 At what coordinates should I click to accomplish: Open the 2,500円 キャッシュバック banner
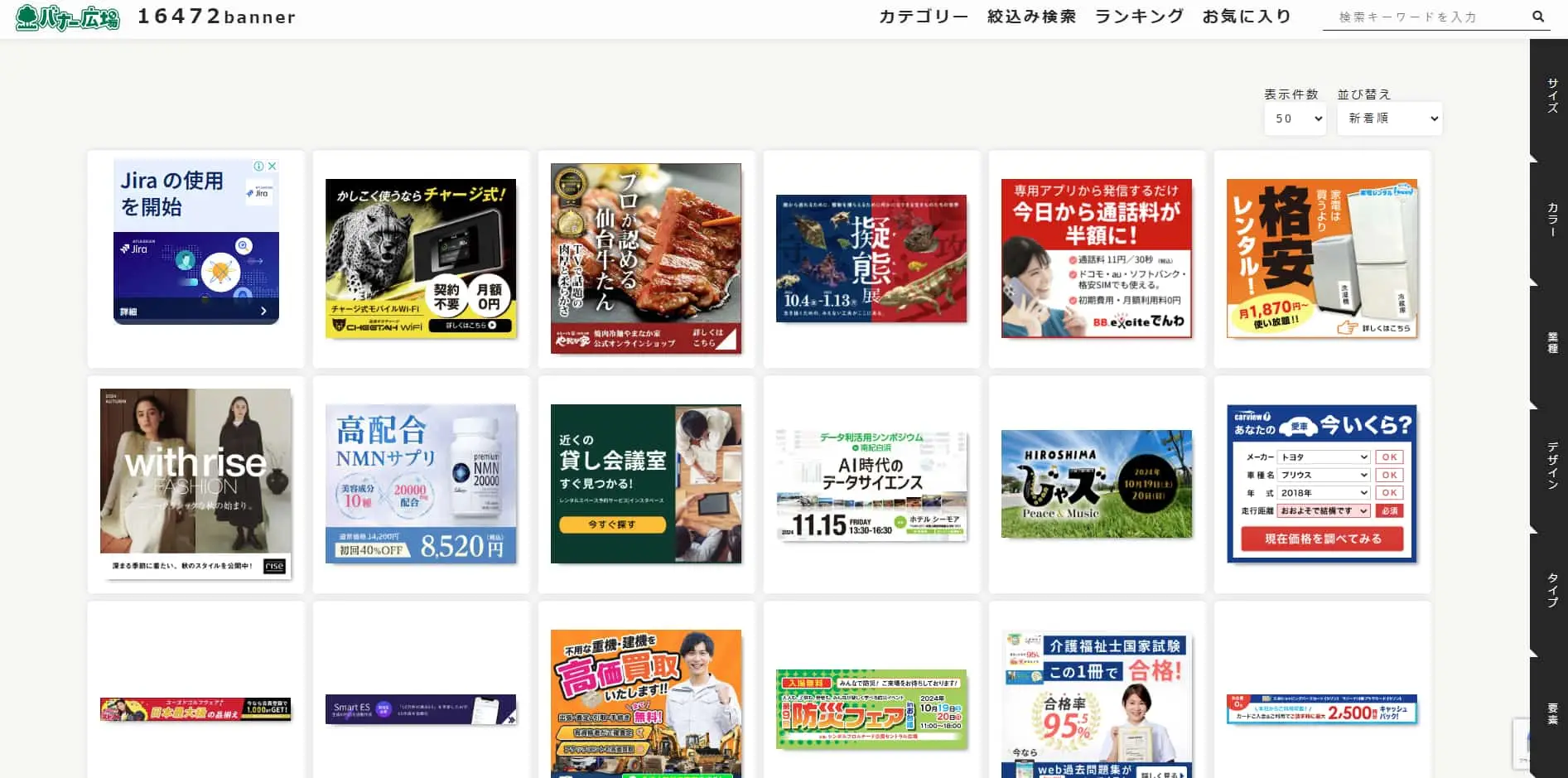pyautogui.click(x=1322, y=709)
